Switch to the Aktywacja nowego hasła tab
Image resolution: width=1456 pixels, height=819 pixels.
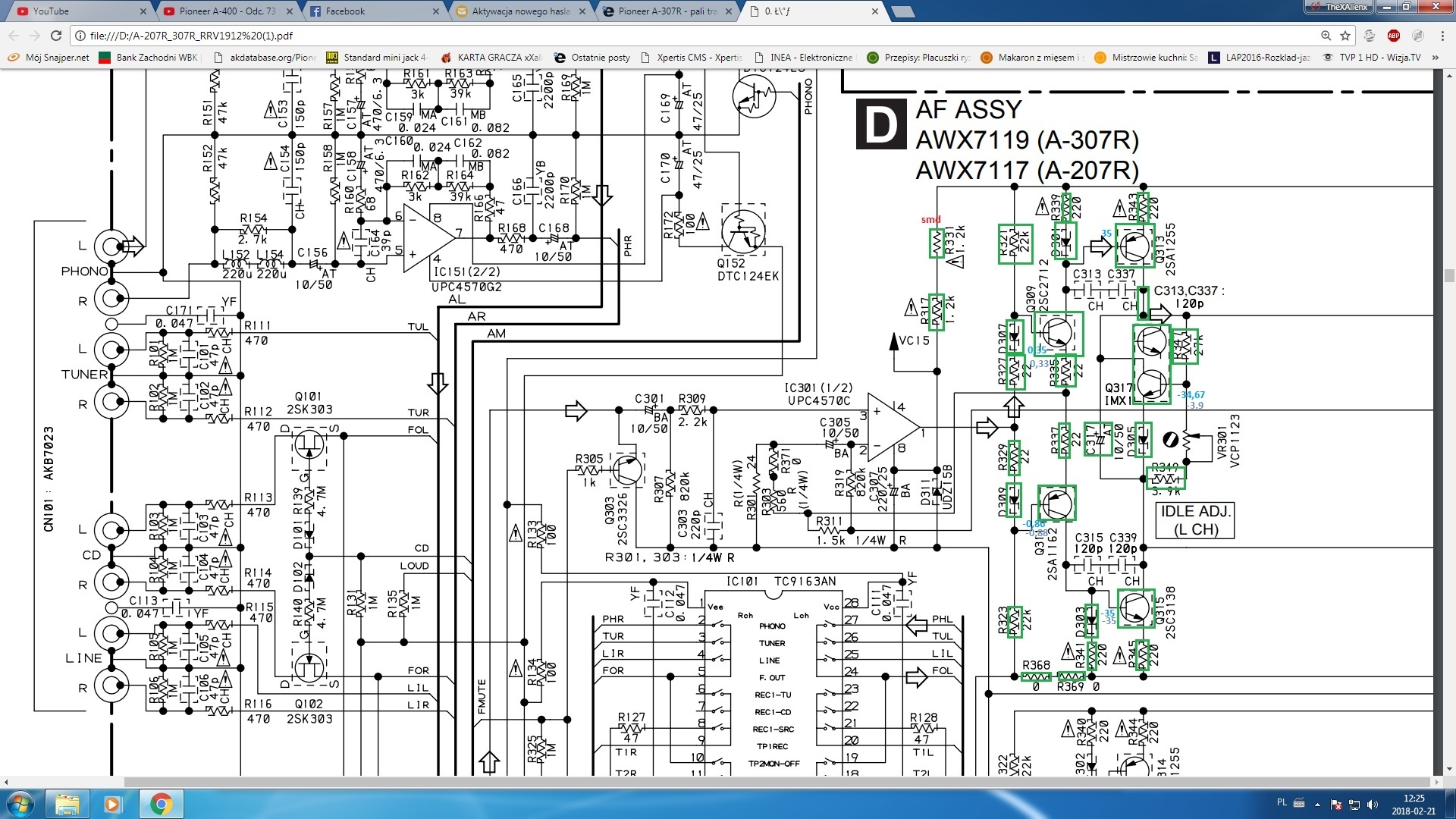click(x=519, y=11)
